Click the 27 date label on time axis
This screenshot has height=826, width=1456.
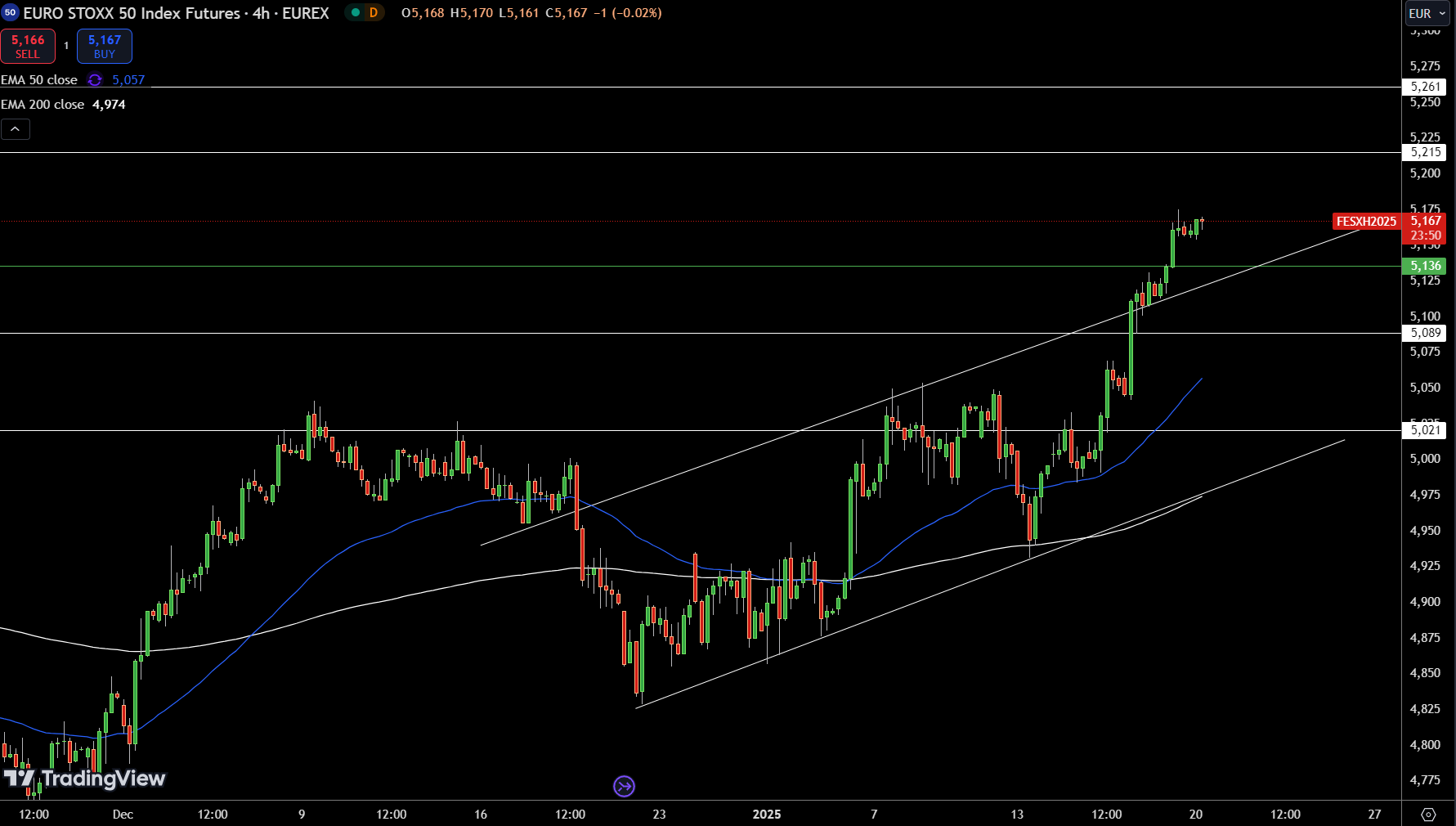click(x=1374, y=815)
